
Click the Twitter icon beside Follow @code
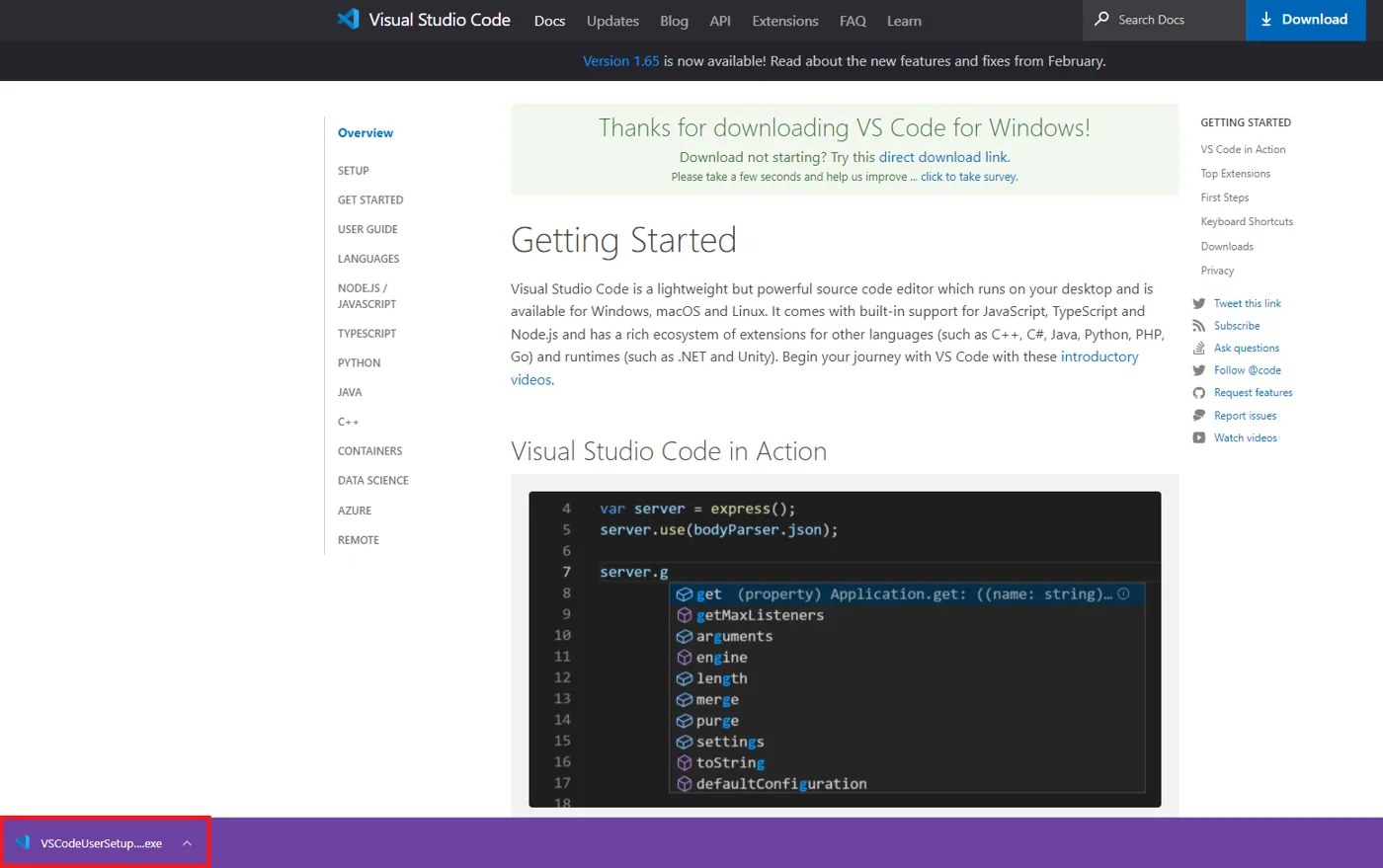tap(1198, 370)
